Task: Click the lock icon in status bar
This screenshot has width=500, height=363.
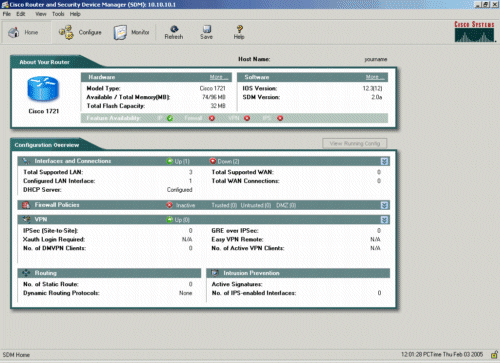Action: (x=494, y=355)
